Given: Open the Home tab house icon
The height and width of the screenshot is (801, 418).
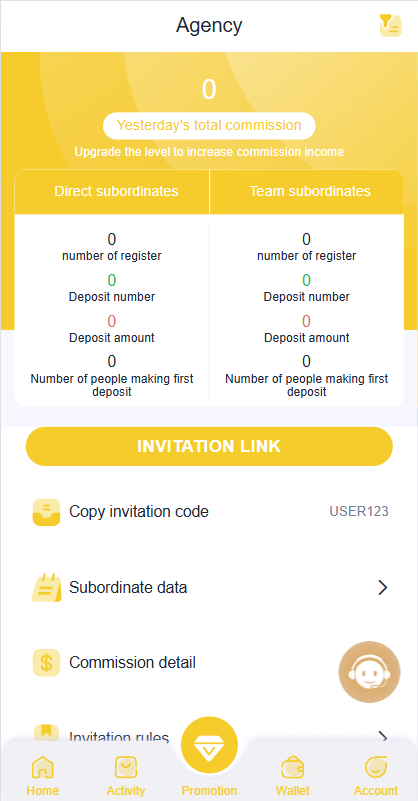Looking at the screenshot, I should [42, 767].
